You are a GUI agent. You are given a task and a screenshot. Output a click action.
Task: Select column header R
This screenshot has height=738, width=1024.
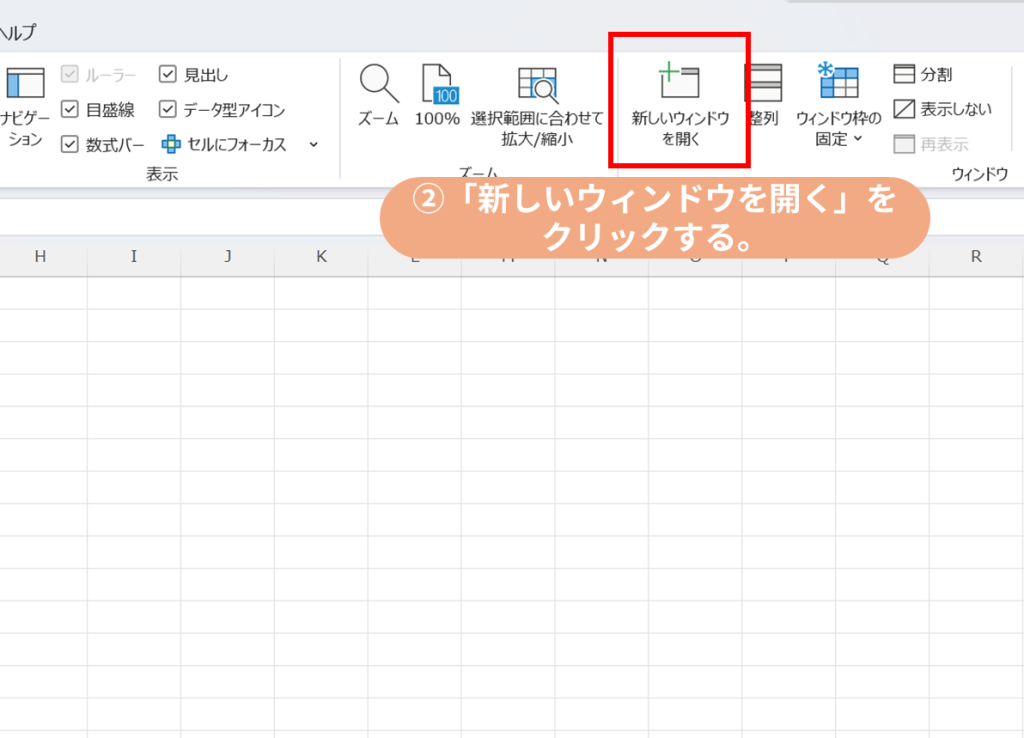coord(976,257)
